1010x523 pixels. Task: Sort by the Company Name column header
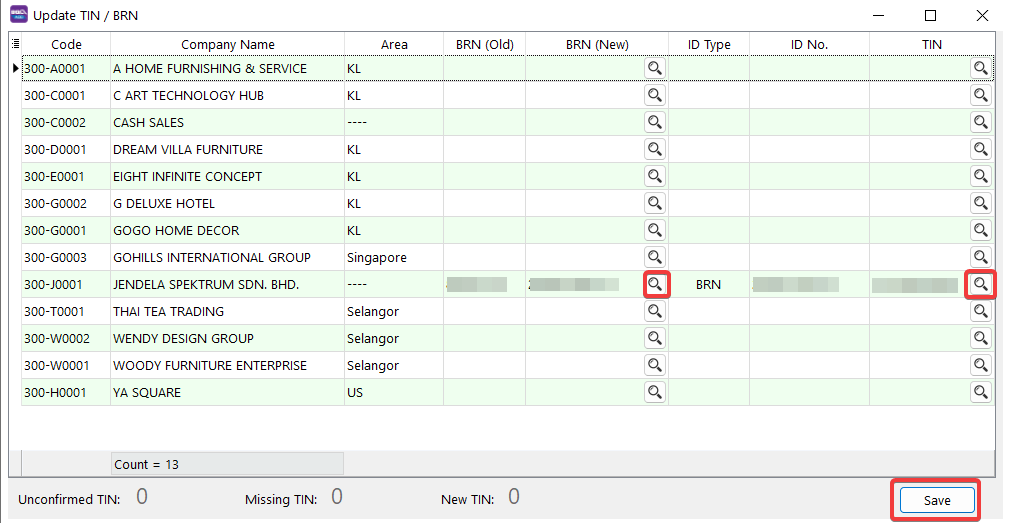pyautogui.click(x=227, y=44)
